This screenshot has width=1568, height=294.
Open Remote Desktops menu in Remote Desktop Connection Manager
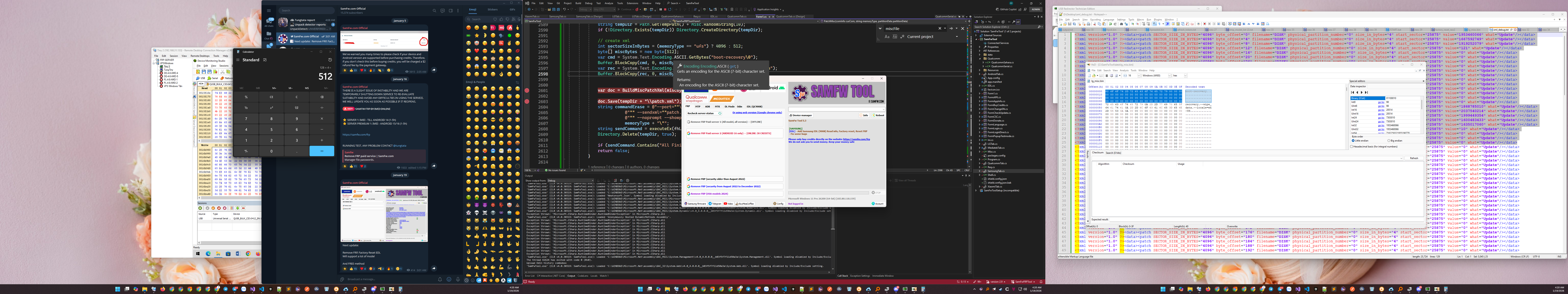(200, 56)
